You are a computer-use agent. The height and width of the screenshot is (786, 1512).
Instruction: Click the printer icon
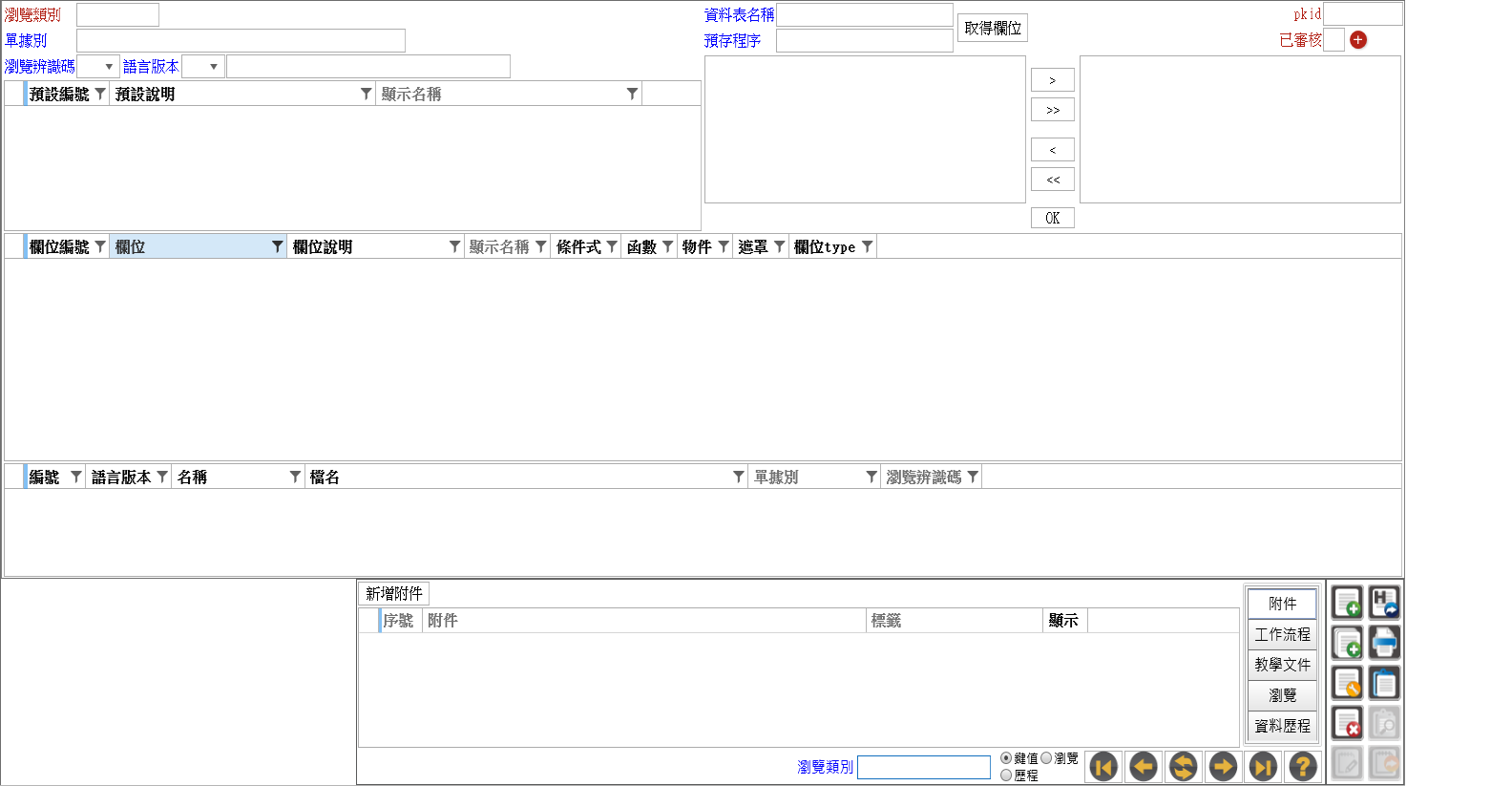[x=1384, y=643]
